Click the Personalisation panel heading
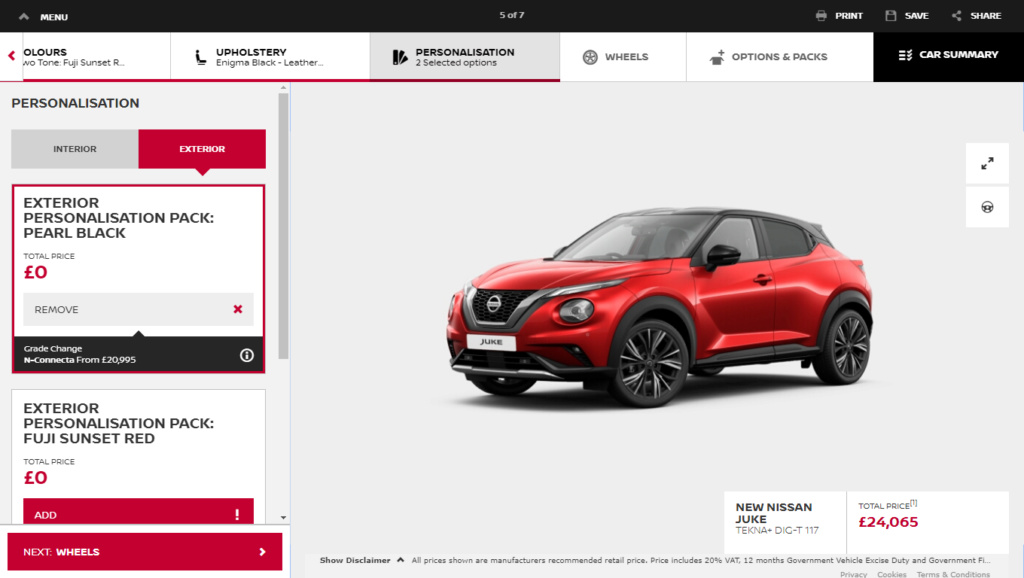1024x578 pixels. 75,103
